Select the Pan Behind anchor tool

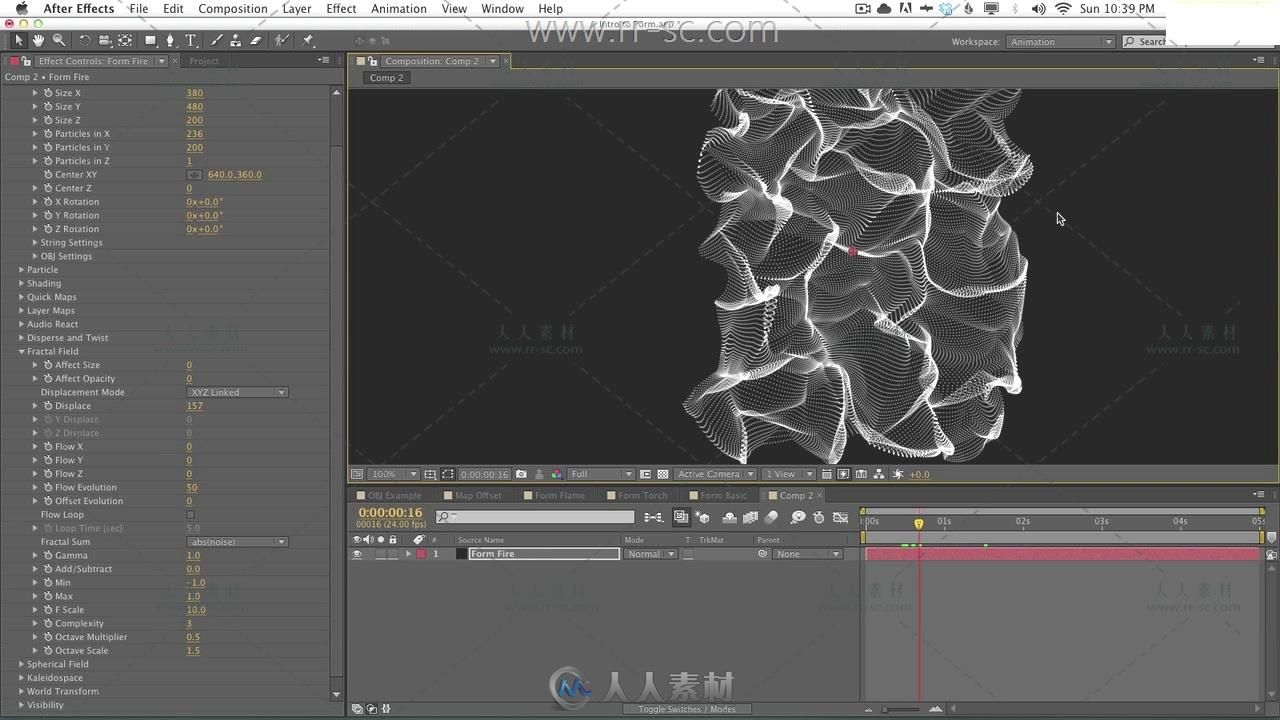click(125, 40)
